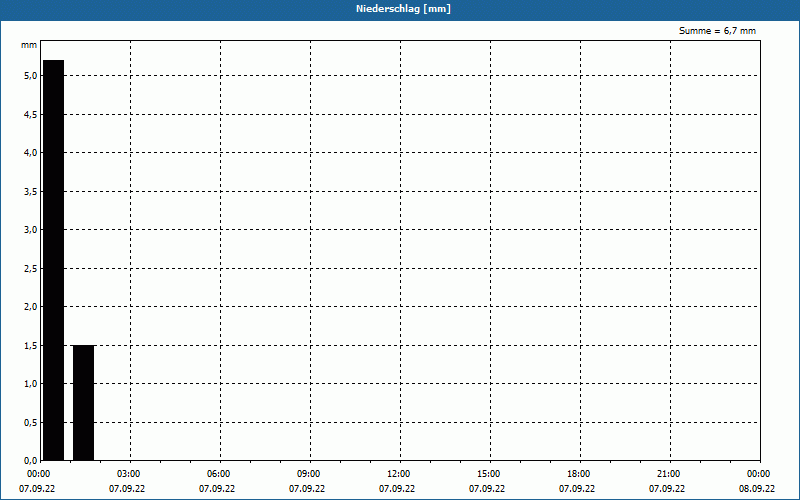Viewport: 800px width, 500px height.
Task: Click the 0,5 y-axis tick label
Action: [29, 423]
